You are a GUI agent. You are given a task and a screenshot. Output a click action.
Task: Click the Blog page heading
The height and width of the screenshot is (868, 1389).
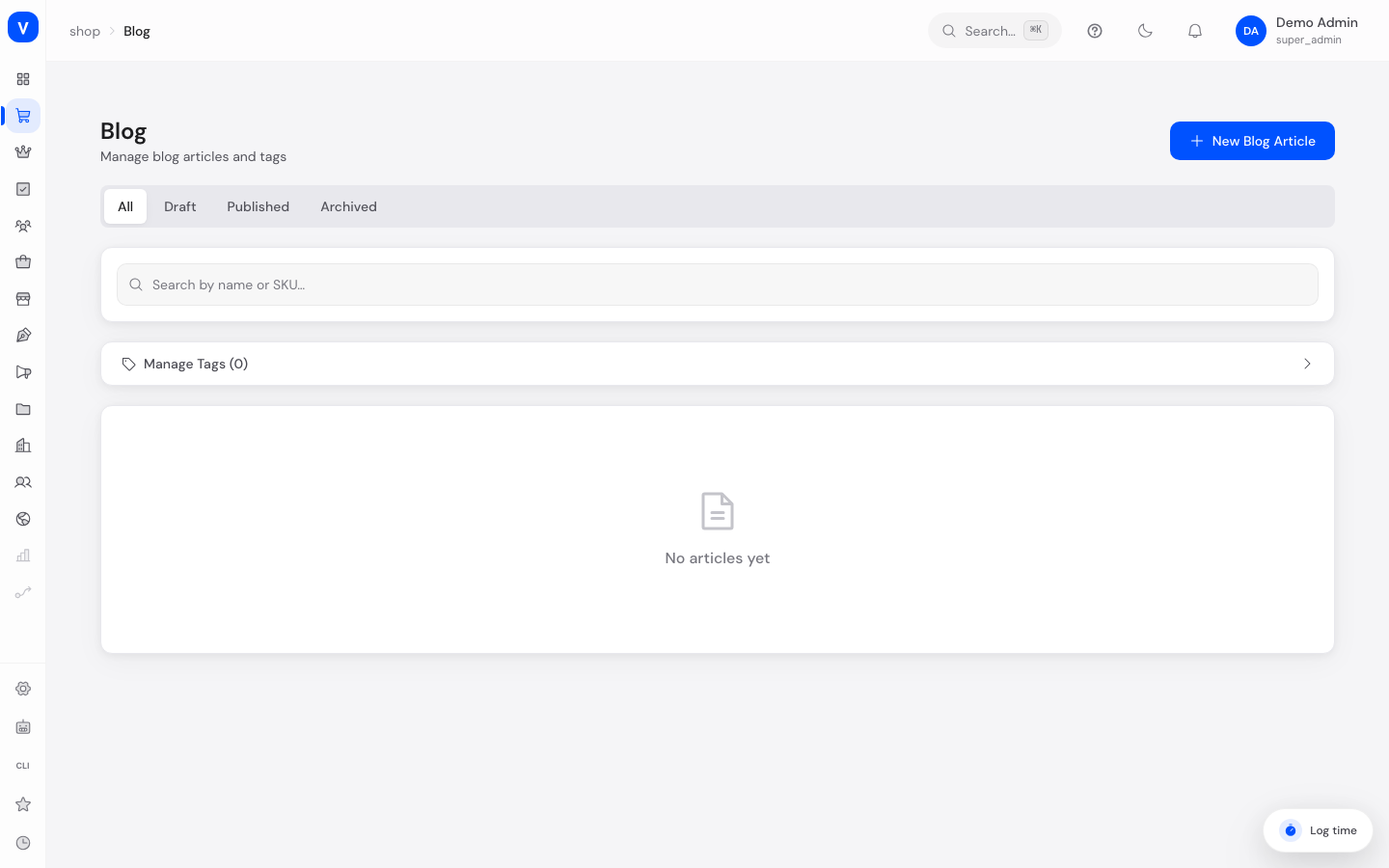pyautogui.click(x=123, y=131)
